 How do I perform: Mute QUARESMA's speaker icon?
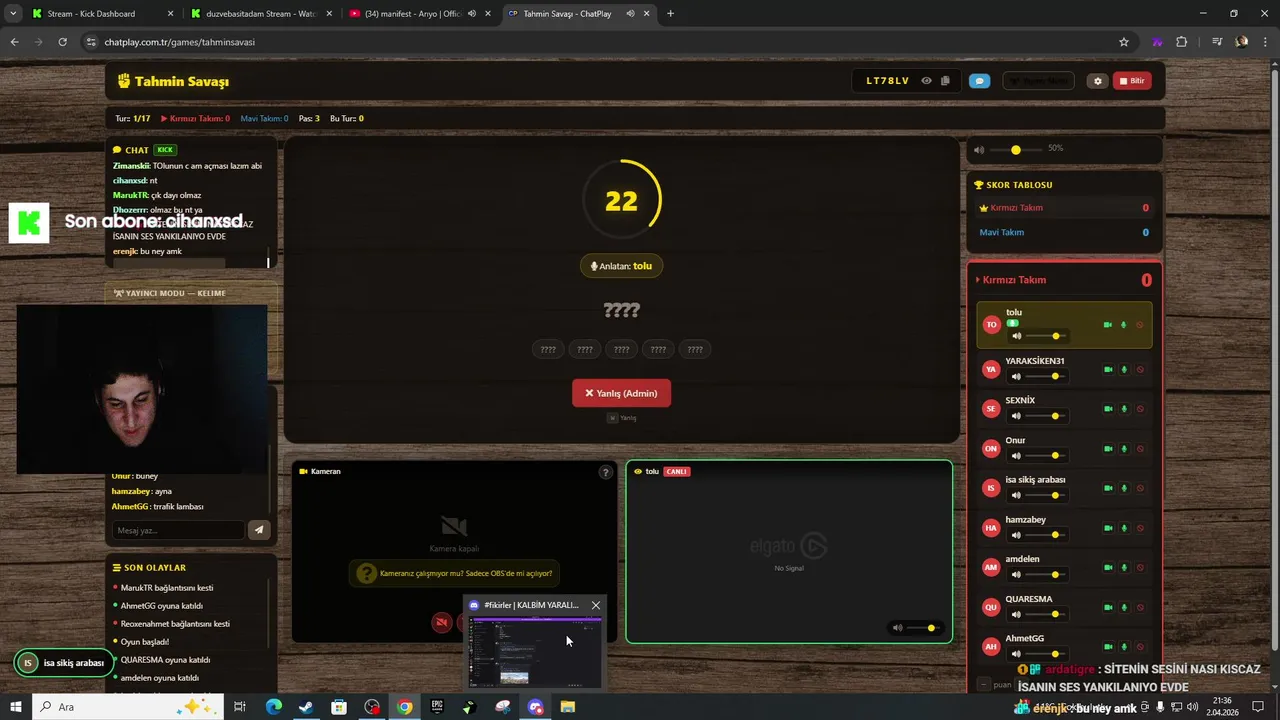pos(1016,614)
